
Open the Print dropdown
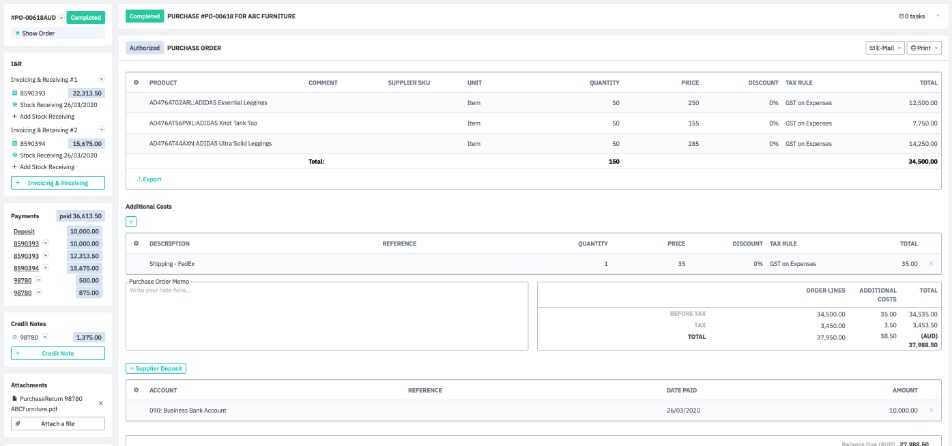coord(923,48)
